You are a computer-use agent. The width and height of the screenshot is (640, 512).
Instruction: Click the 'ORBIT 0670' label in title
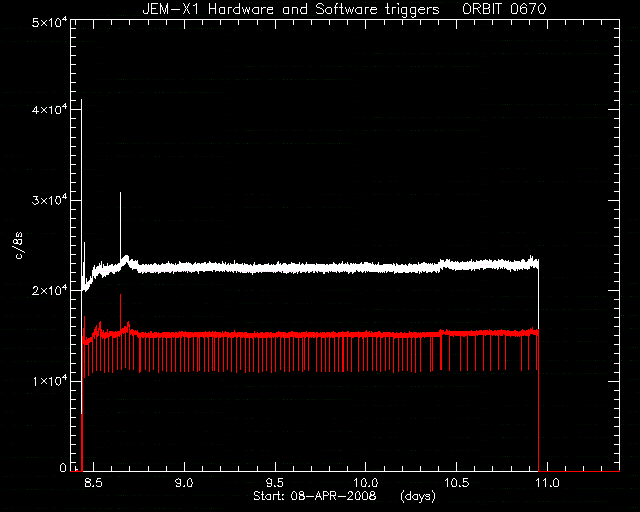coord(504,9)
